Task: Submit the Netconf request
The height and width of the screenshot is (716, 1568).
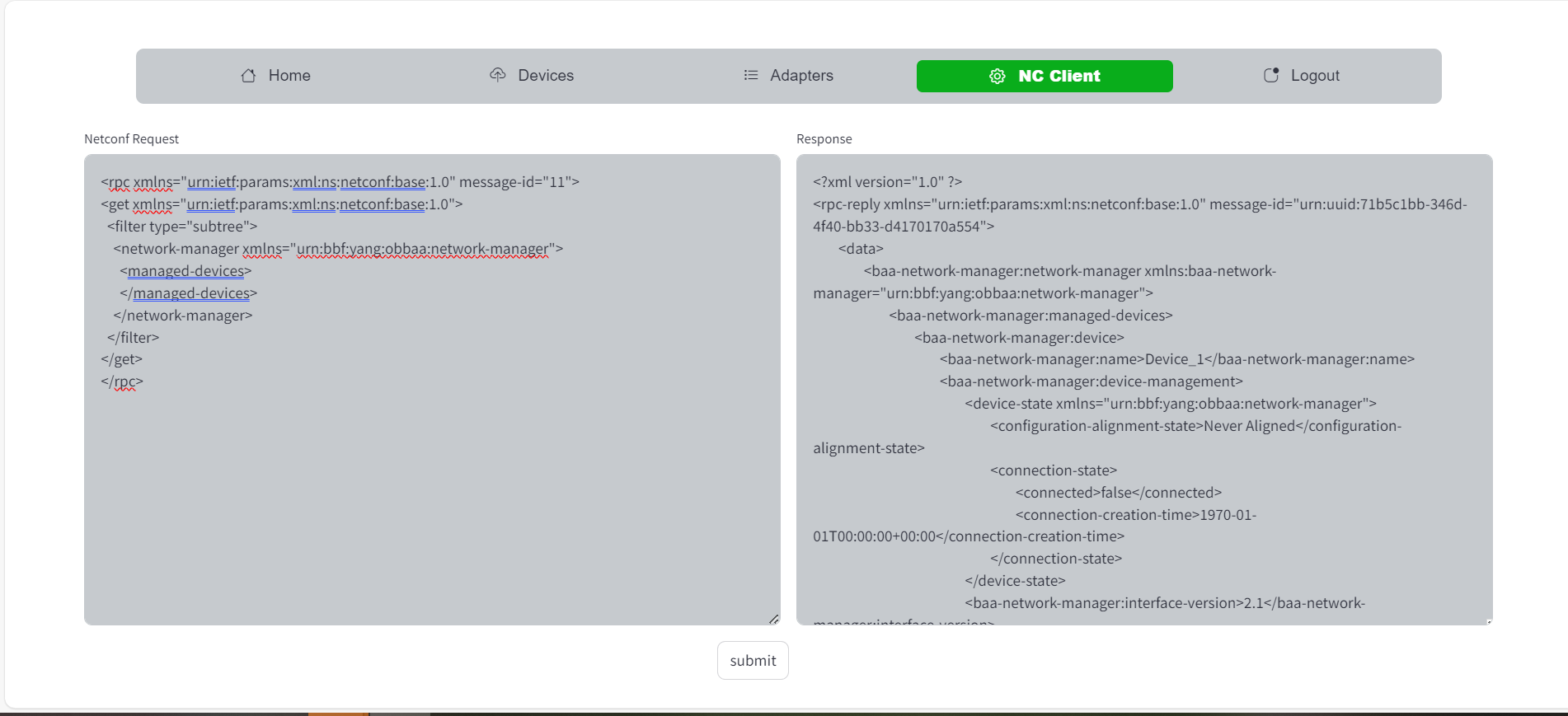Action: click(x=753, y=661)
